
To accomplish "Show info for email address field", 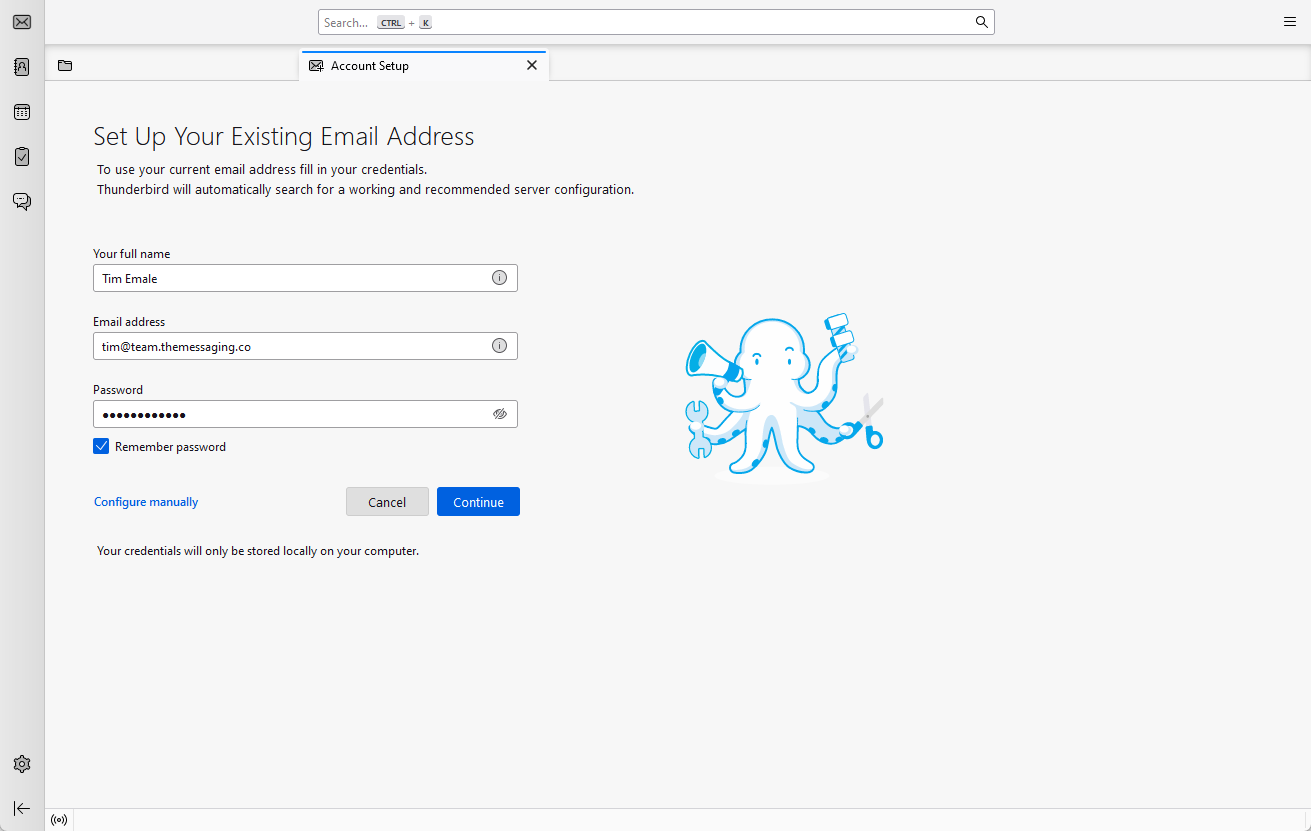I will click(x=499, y=346).
